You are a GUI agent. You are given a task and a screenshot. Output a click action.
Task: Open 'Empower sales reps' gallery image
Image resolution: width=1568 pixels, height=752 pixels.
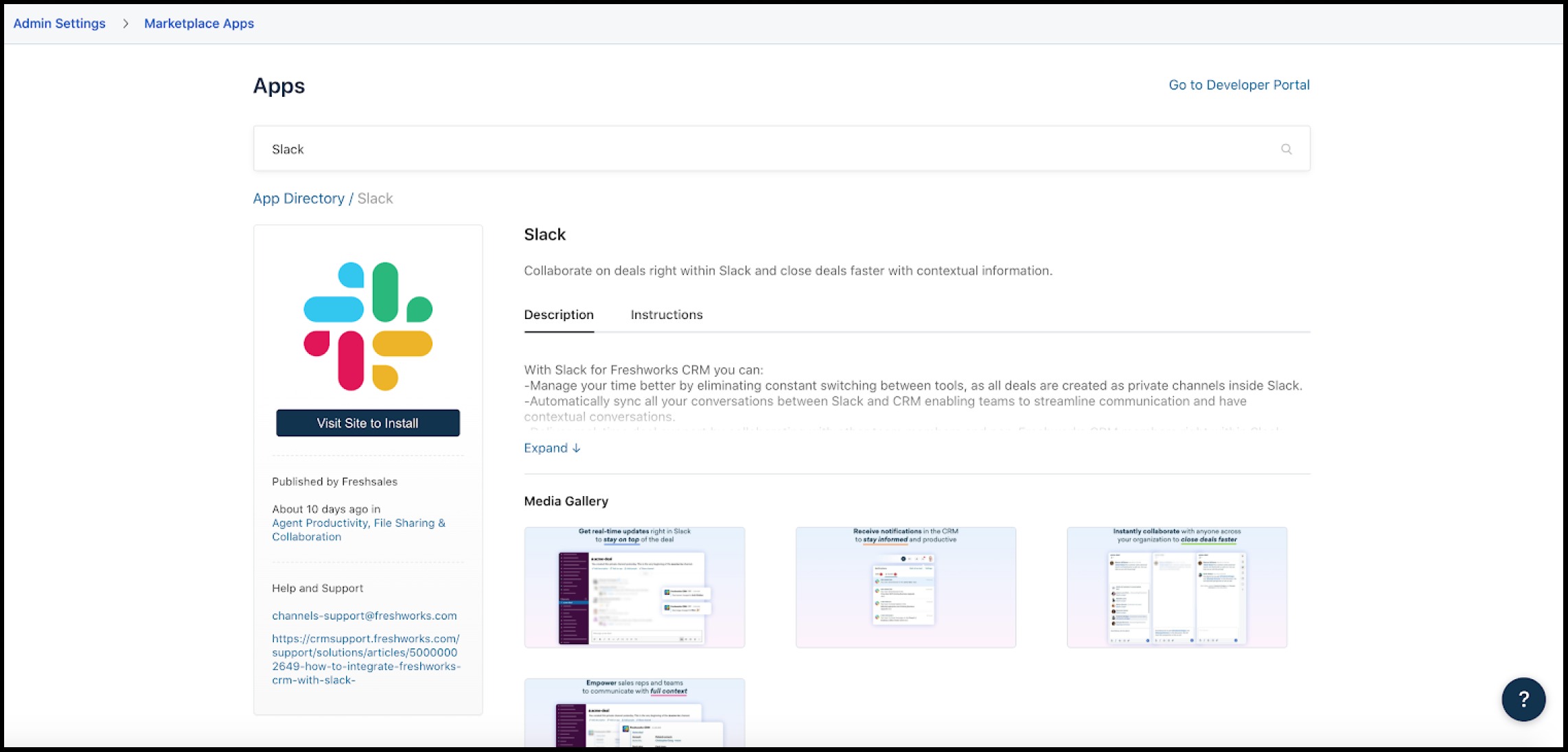pos(634,712)
